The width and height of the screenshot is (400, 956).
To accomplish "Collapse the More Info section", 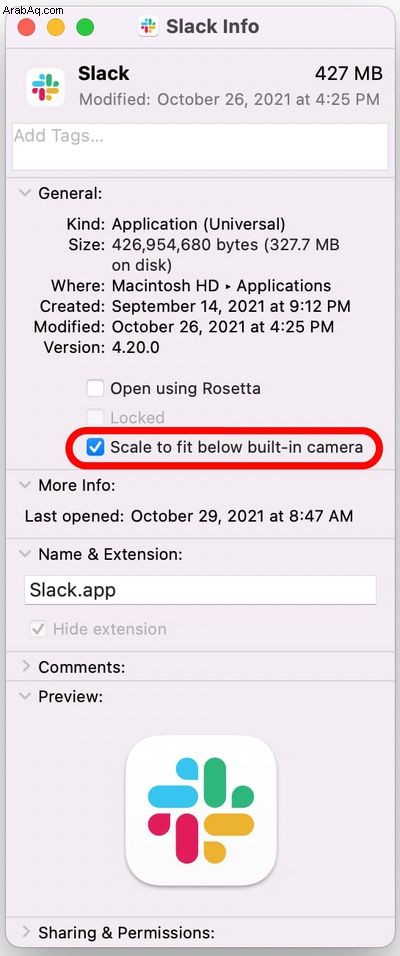I will pyautogui.click(x=25, y=485).
